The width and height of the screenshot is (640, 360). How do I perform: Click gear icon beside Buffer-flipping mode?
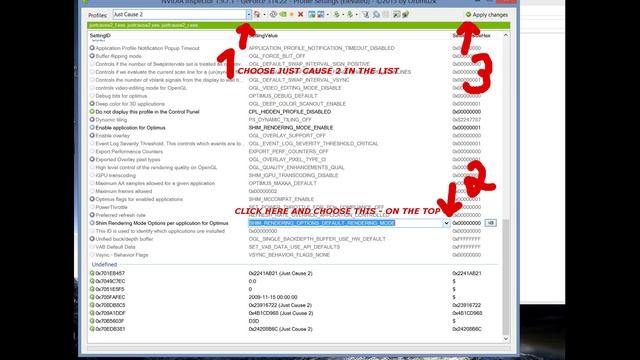pos(92,56)
